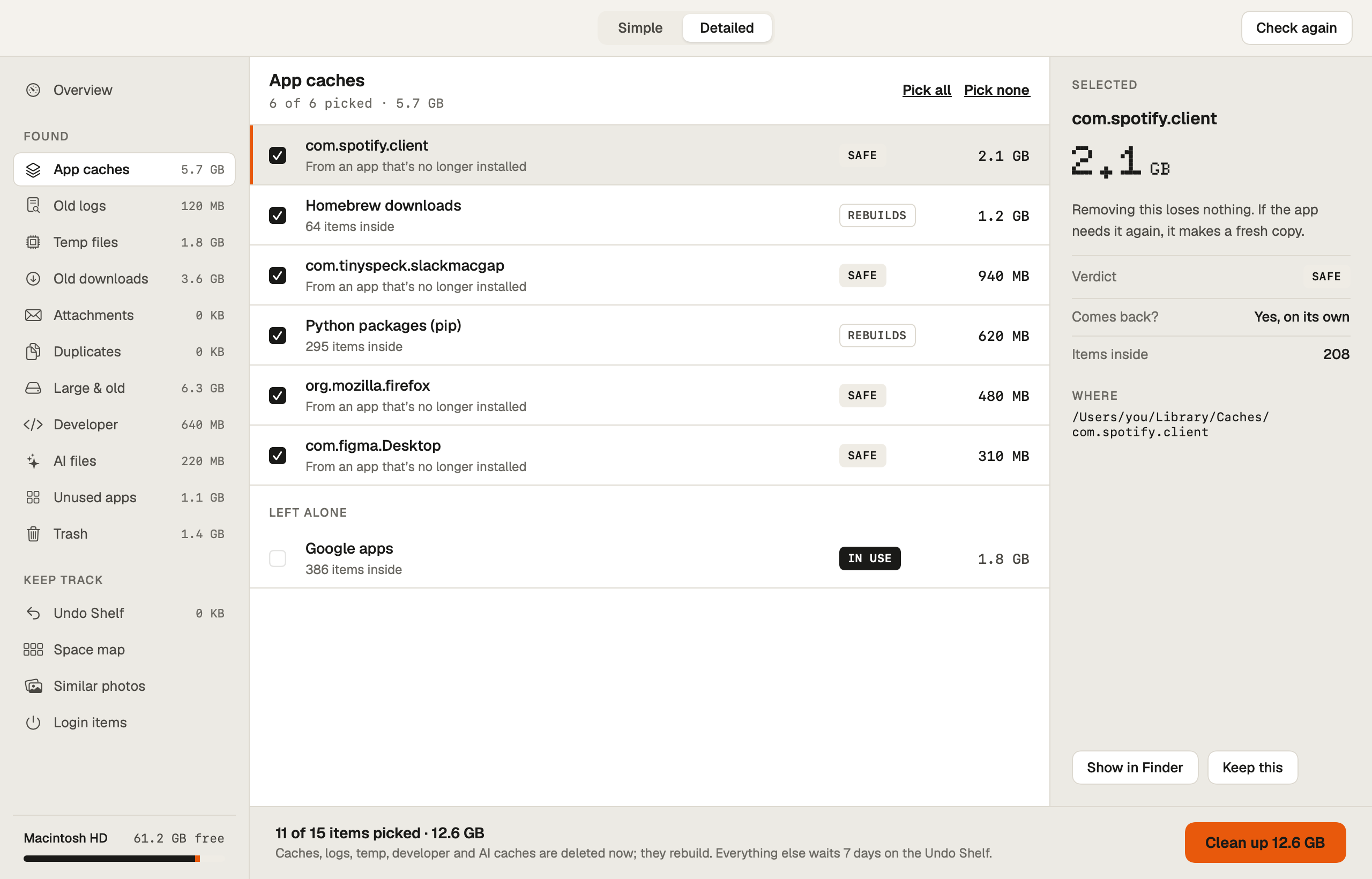Click the REBUILDS badge on Homebrew downloads
The image size is (1372, 879).
(x=877, y=215)
